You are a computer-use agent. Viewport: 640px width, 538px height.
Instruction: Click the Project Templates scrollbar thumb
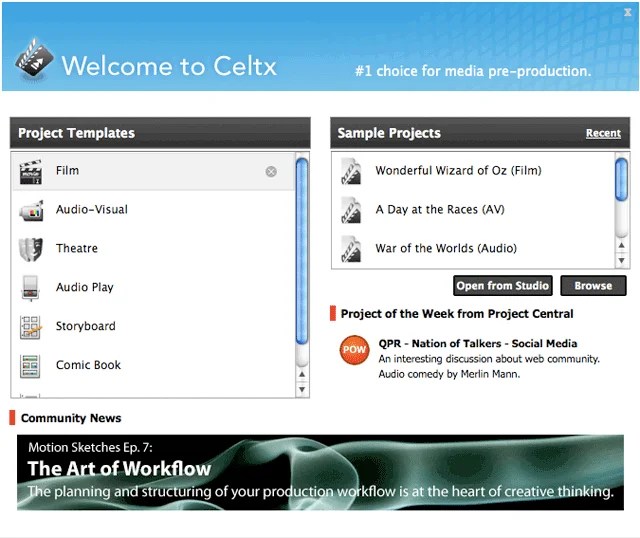(302, 251)
